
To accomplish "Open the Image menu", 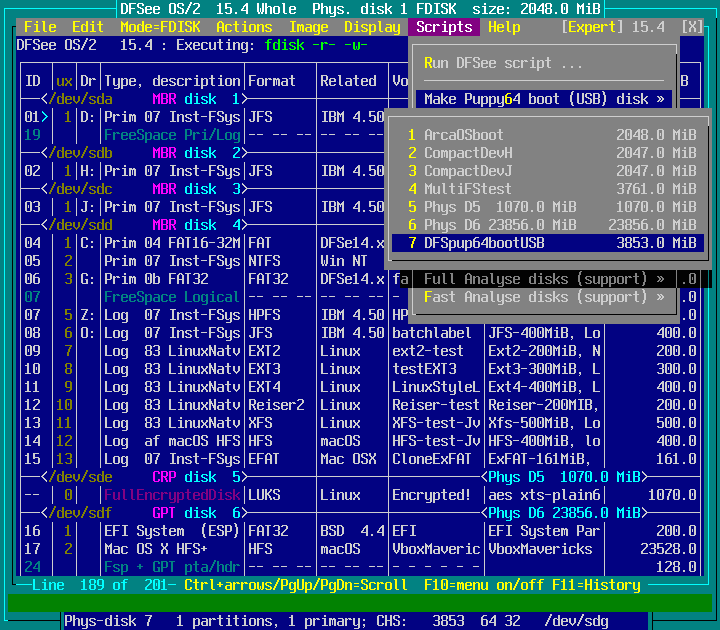I will pos(308,27).
